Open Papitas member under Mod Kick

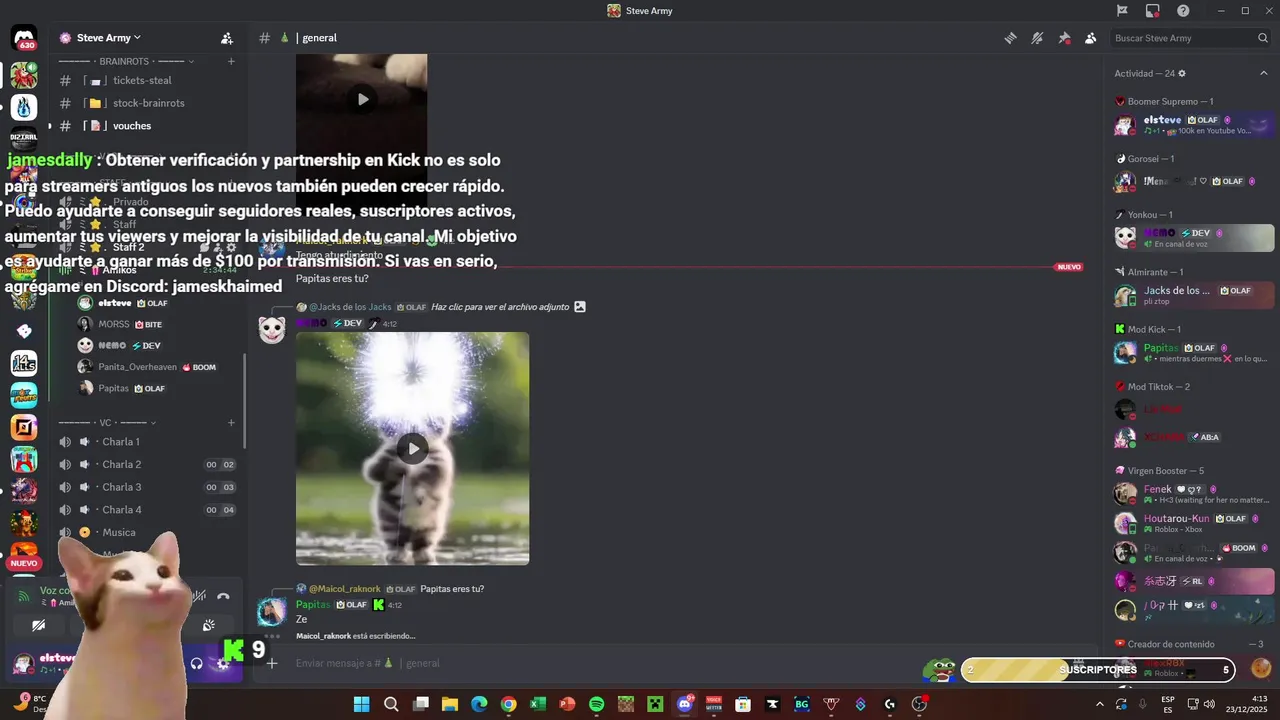(1195, 352)
